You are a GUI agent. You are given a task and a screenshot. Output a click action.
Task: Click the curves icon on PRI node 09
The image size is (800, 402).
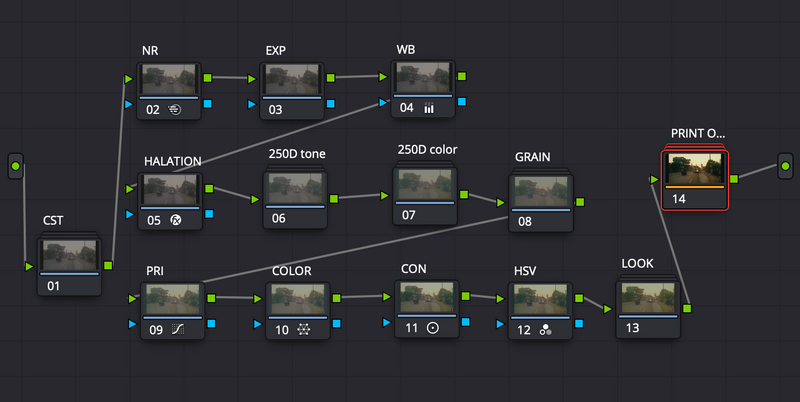click(178, 330)
